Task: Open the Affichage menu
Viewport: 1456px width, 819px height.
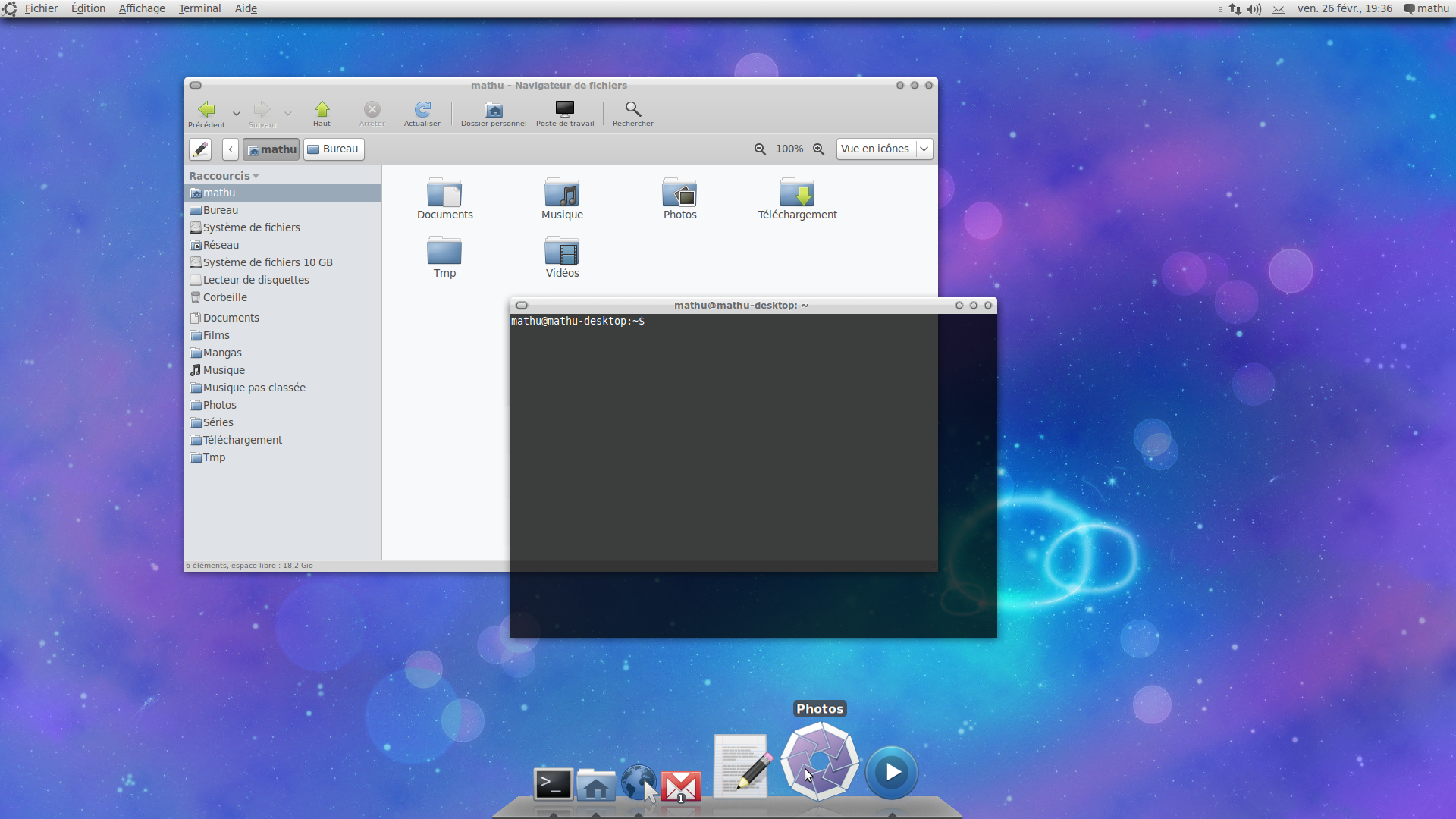Action: tap(142, 8)
